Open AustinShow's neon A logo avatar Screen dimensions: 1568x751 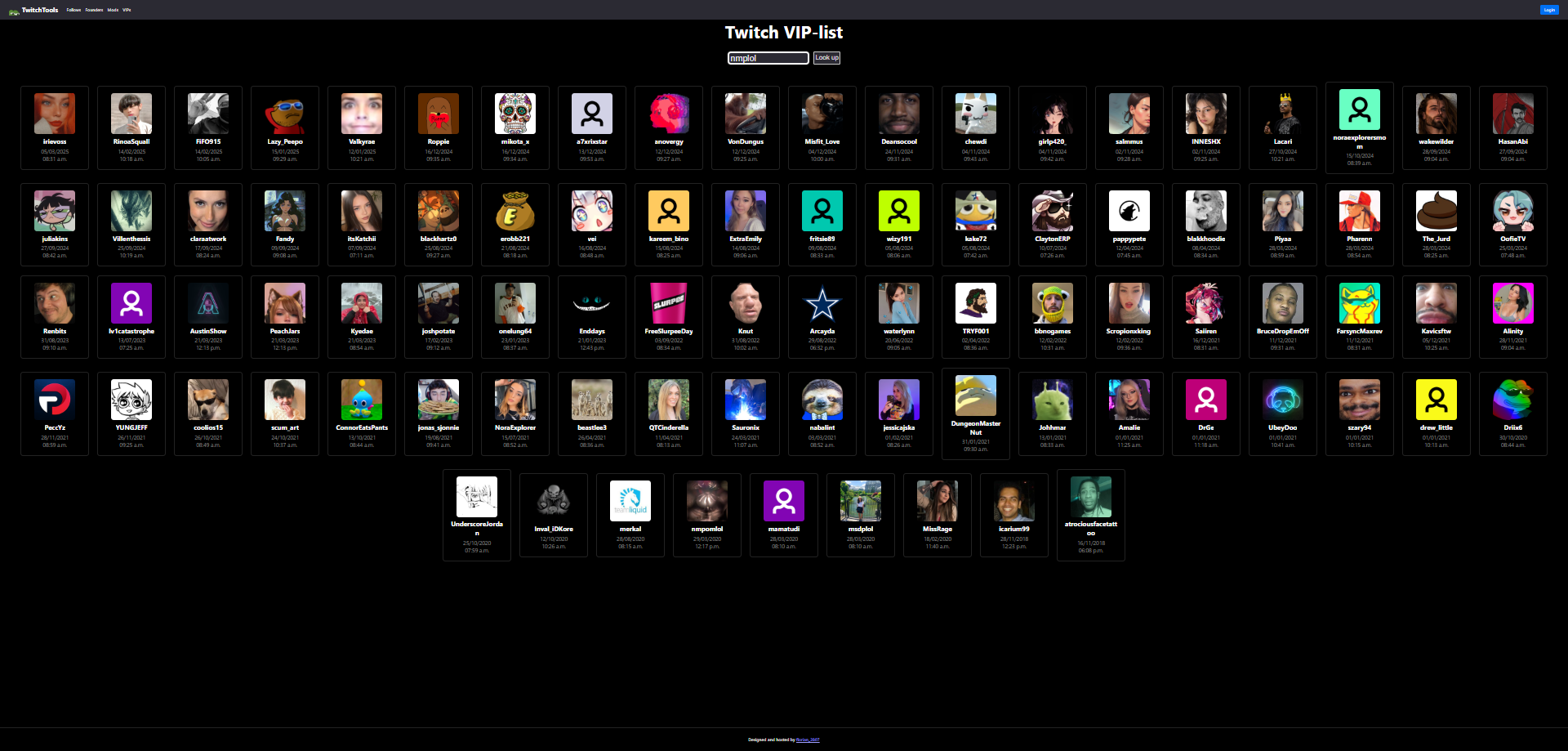tap(208, 303)
